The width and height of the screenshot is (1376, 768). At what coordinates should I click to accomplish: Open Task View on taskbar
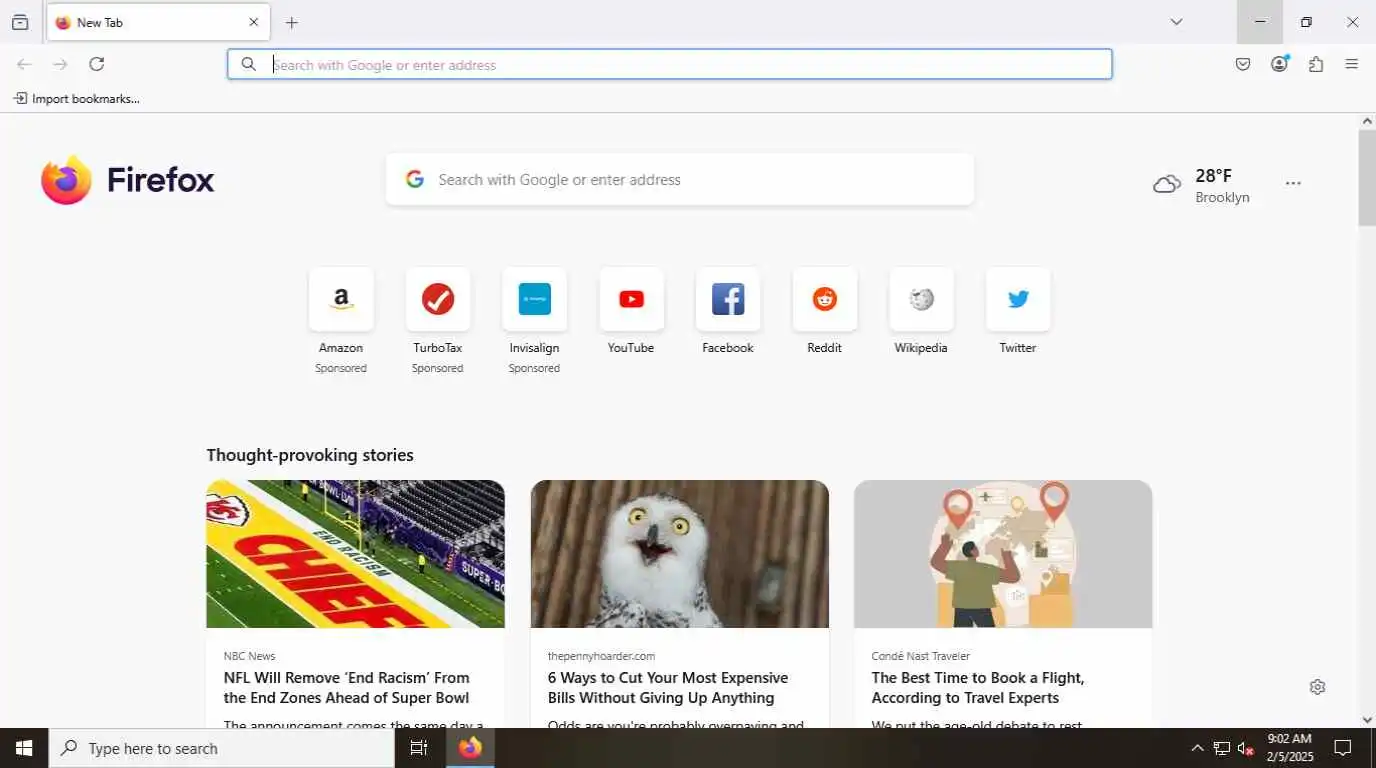419,748
